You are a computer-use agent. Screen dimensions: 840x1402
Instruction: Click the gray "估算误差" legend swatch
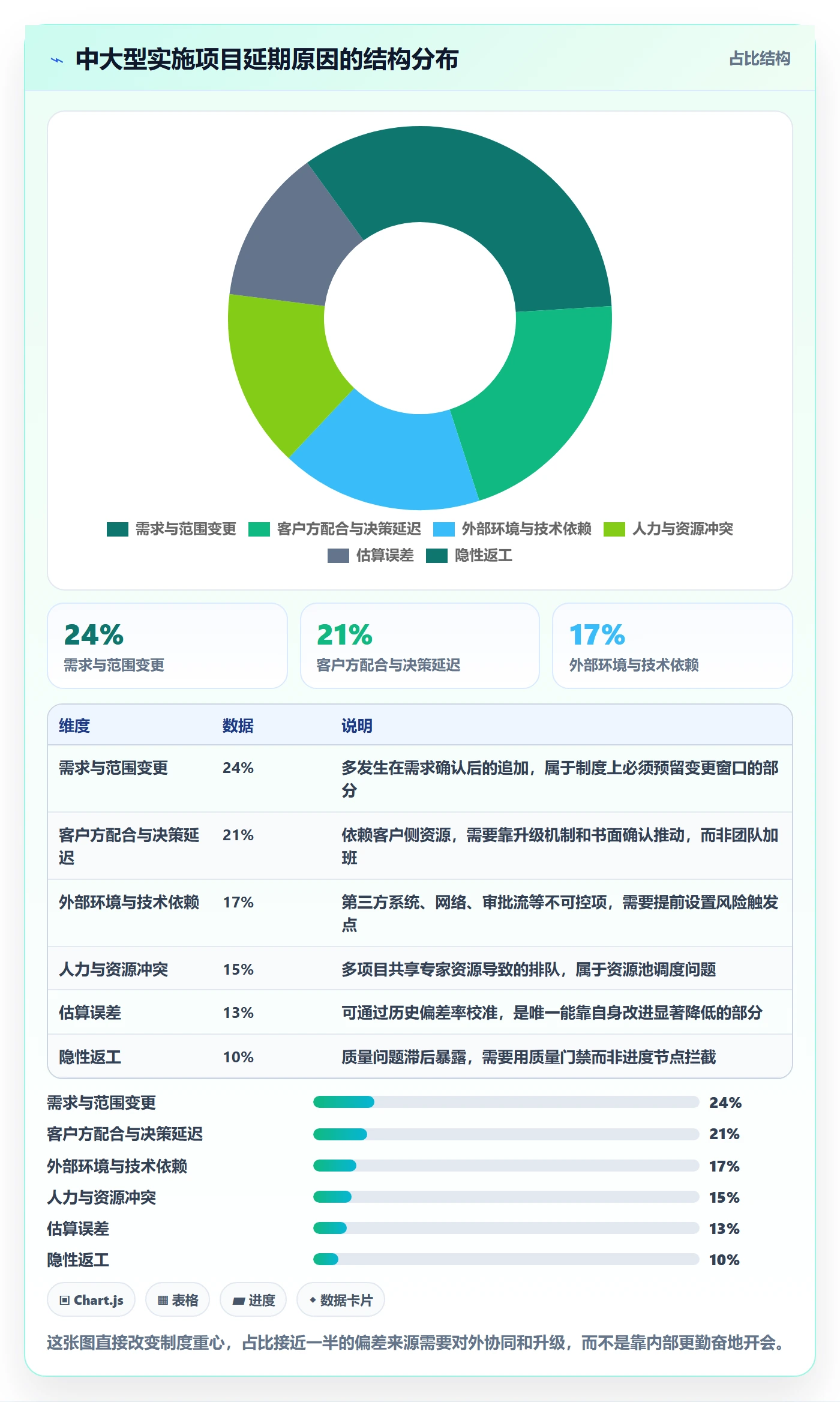pos(338,556)
